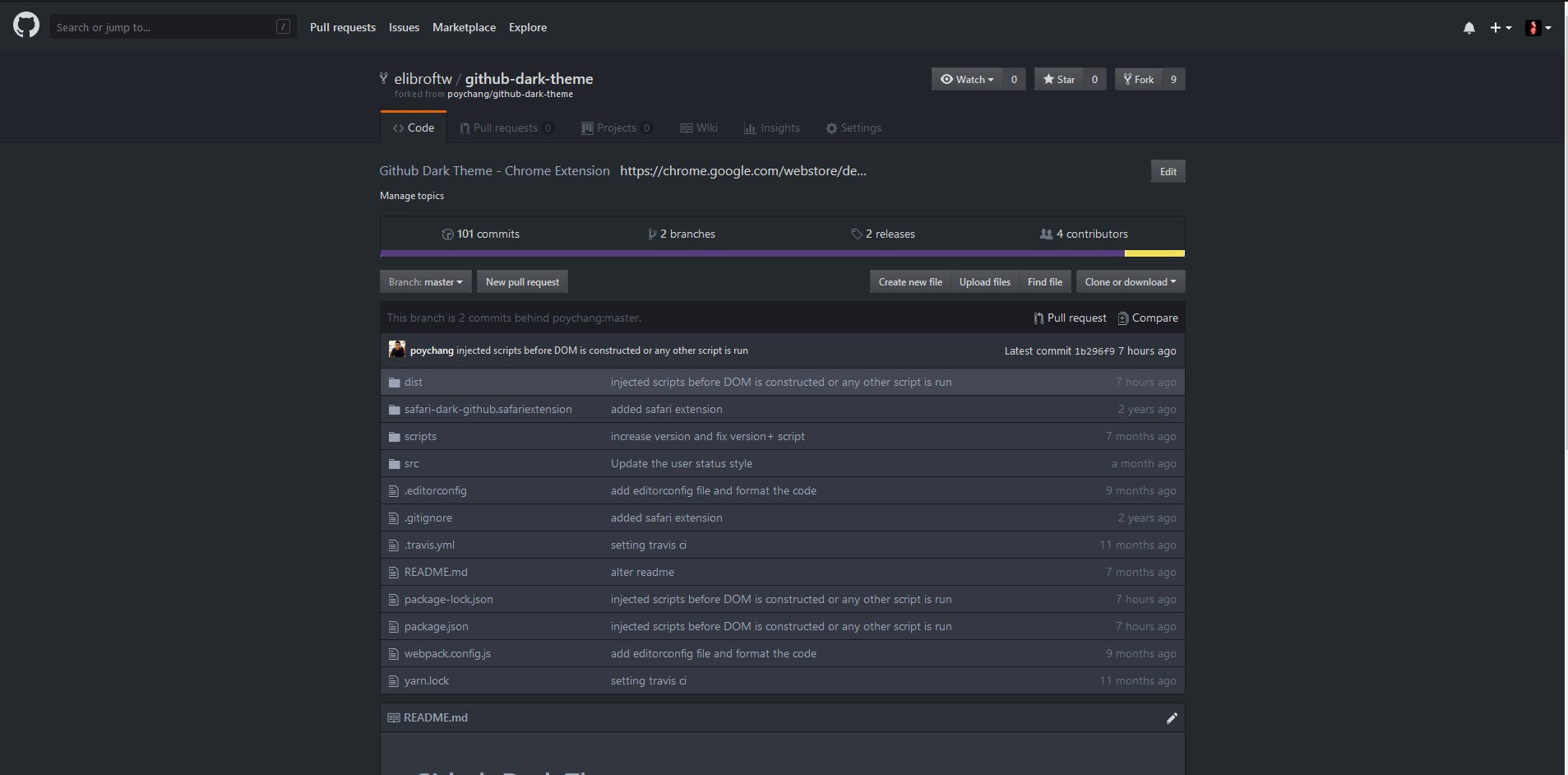This screenshot has width=1568, height=775.
Task: Open Marketplace in top navigation
Action: [464, 27]
